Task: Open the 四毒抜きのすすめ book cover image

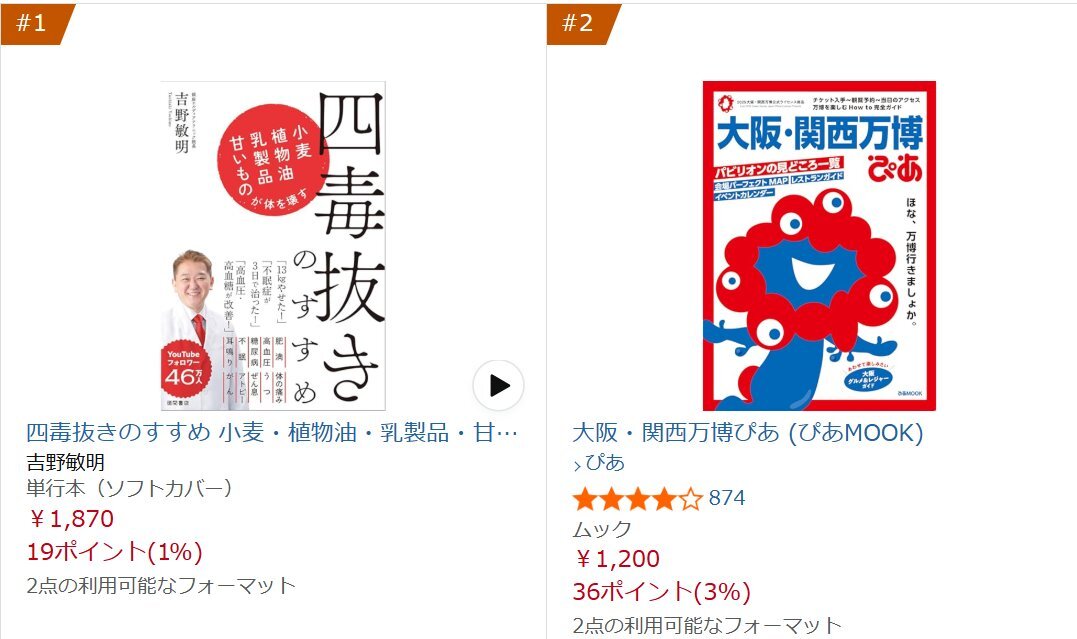Action: coord(273,246)
